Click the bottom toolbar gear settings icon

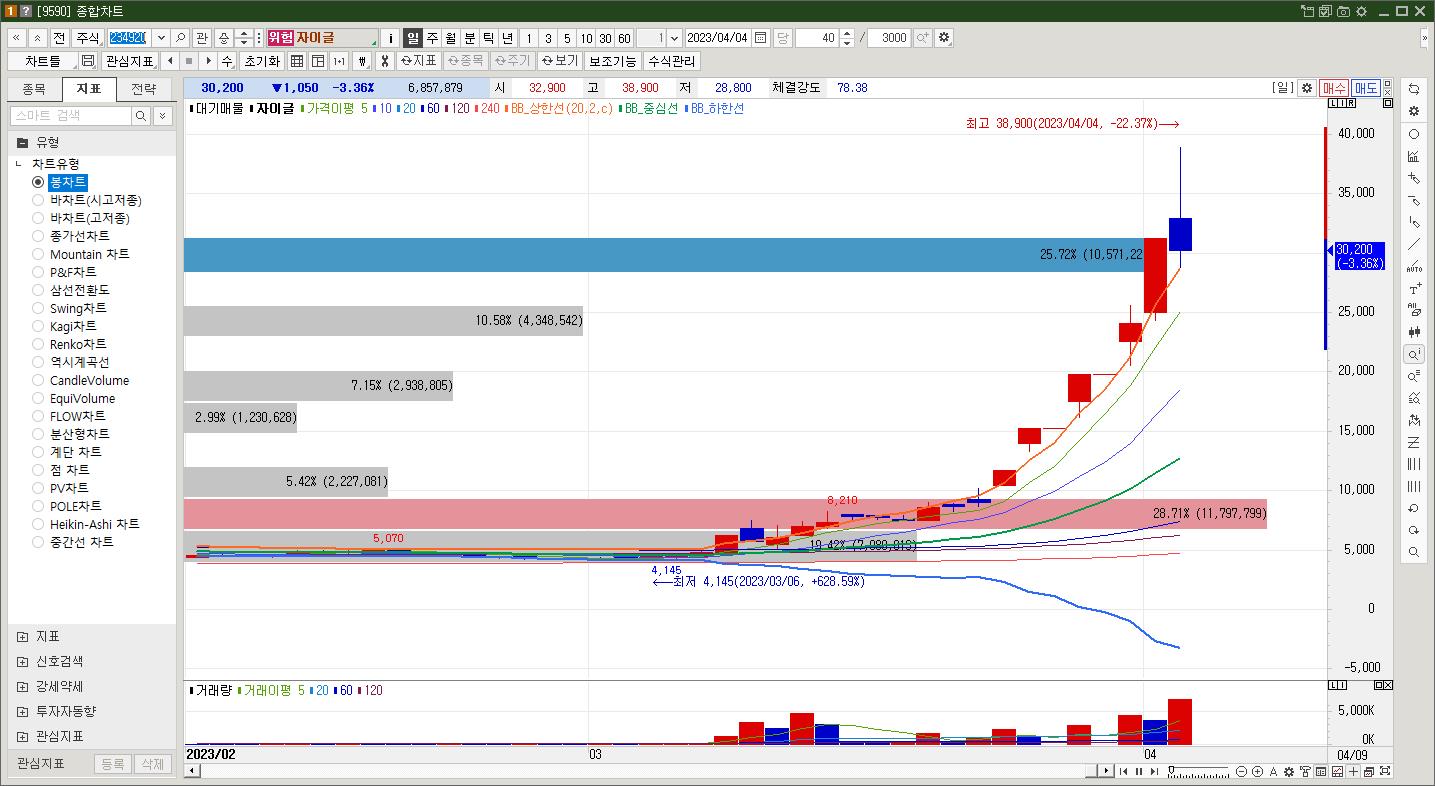tap(1289, 771)
